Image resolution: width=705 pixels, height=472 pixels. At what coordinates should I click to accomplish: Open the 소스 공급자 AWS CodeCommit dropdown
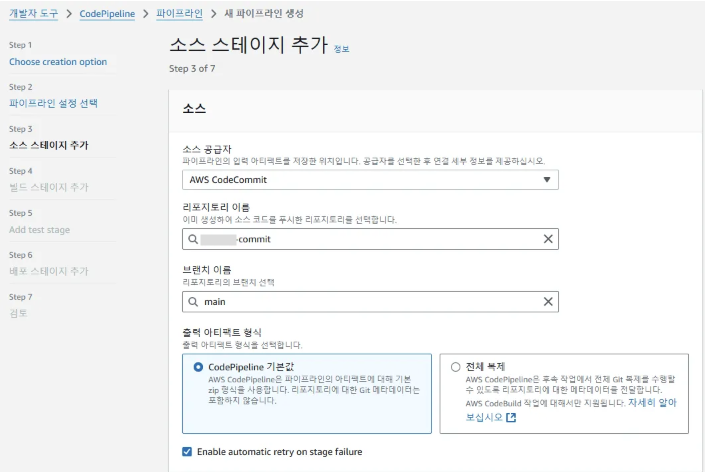pyautogui.click(x=370, y=180)
